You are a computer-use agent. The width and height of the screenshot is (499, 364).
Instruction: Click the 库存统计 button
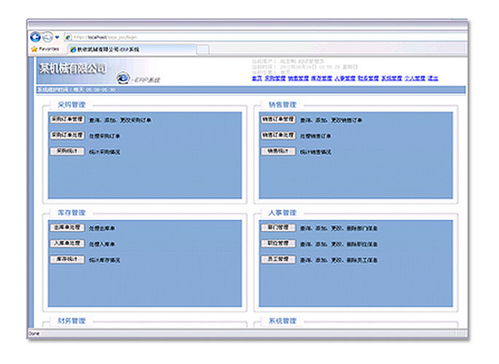pyautogui.click(x=67, y=259)
